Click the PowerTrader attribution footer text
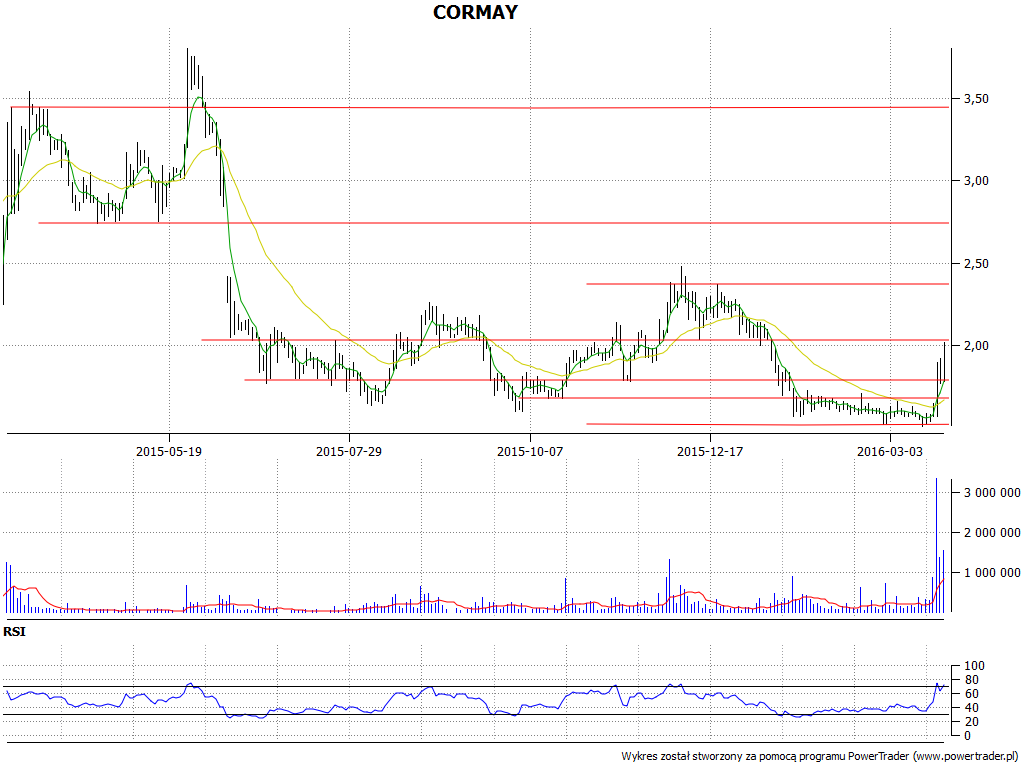 click(x=820, y=756)
